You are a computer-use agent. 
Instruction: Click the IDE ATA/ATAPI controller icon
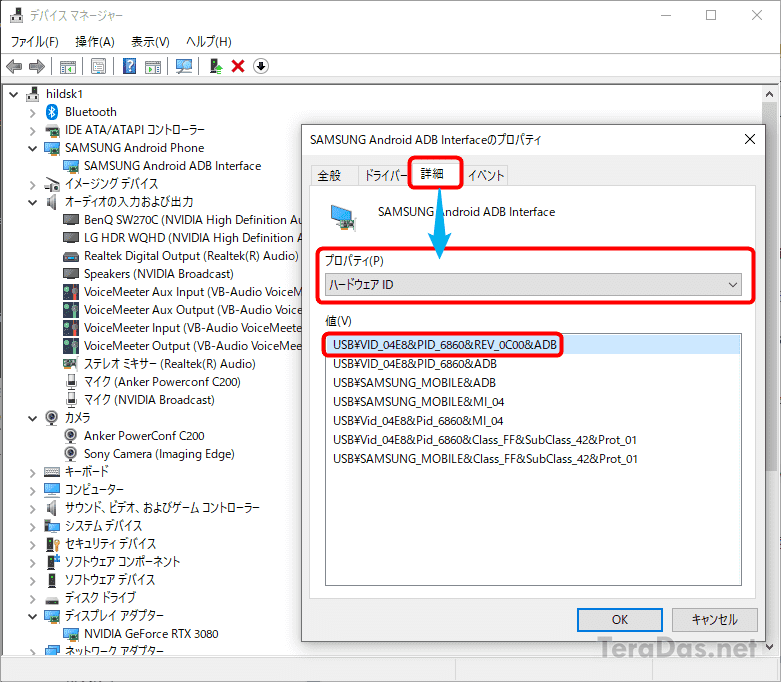[x=52, y=130]
